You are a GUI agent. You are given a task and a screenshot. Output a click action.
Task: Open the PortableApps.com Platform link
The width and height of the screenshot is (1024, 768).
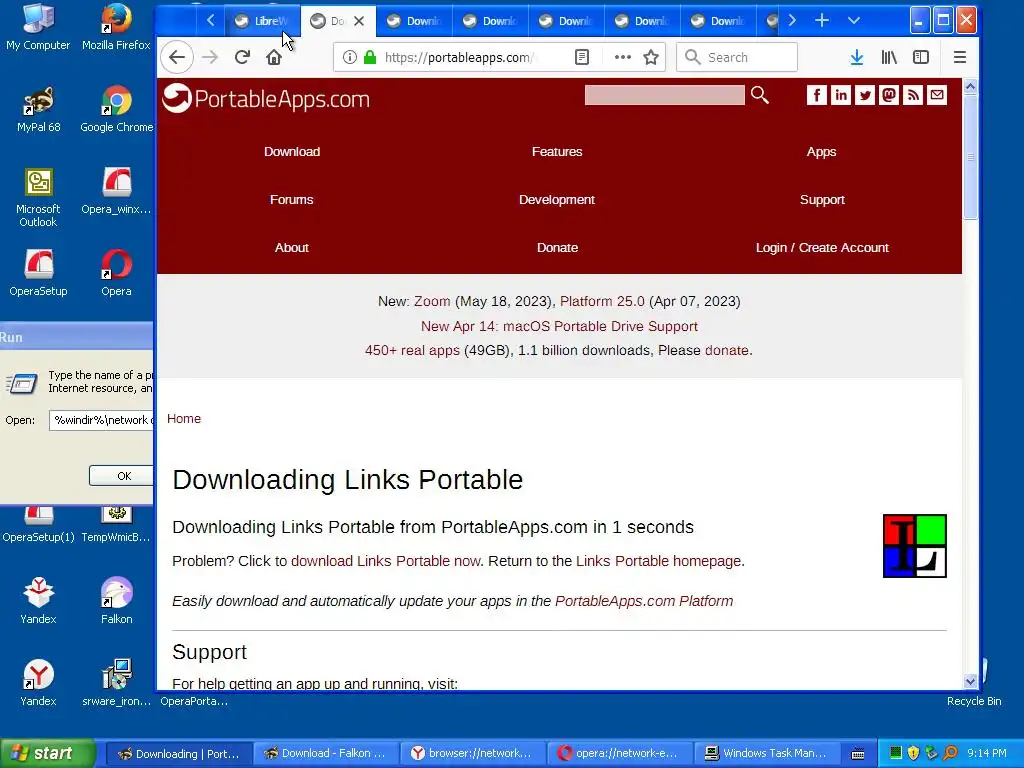644,601
